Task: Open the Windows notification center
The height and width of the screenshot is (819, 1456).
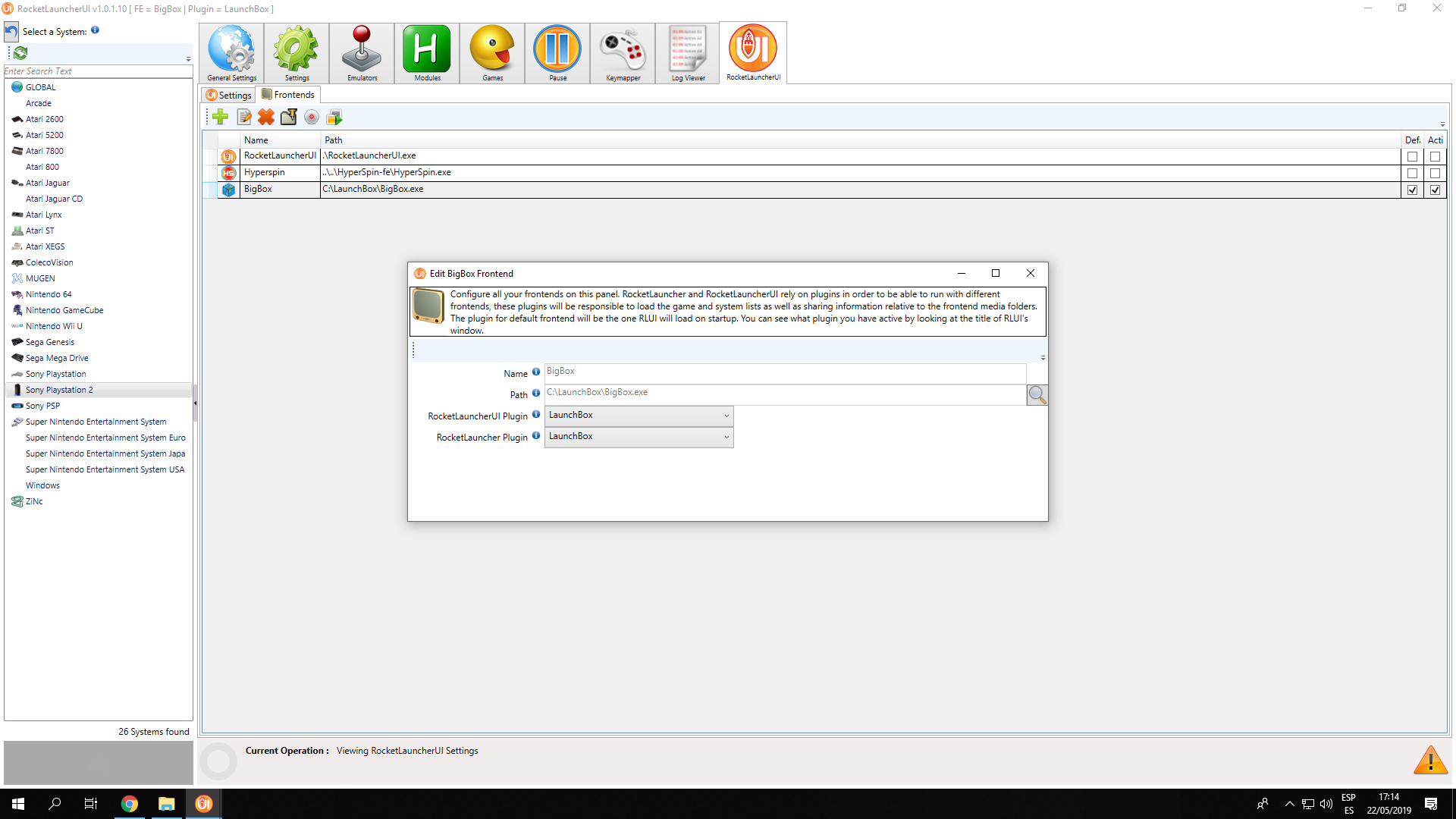Action: (x=1431, y=804)
